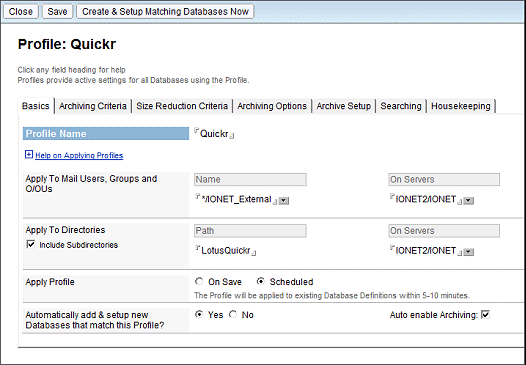
Task: Click Apply To Mail Users, Groups heading
Action: pyautogui.click(x=91, y=184)
